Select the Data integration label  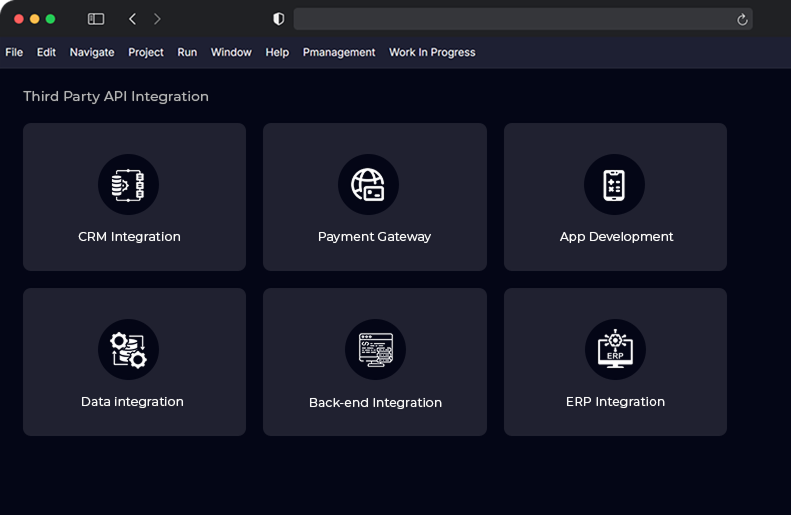point(132,402)
